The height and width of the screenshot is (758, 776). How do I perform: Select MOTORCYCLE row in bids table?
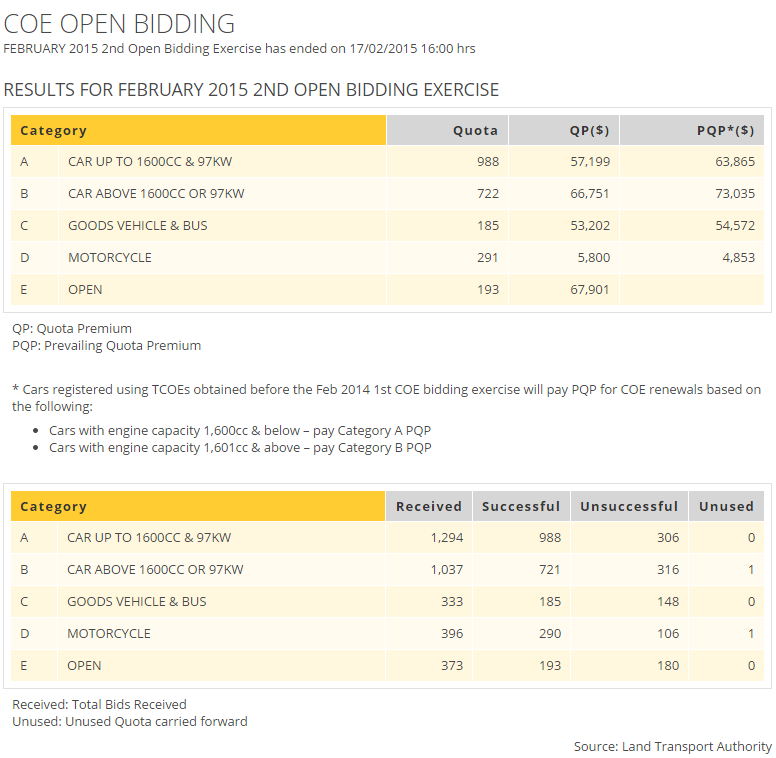pos(387,634)
